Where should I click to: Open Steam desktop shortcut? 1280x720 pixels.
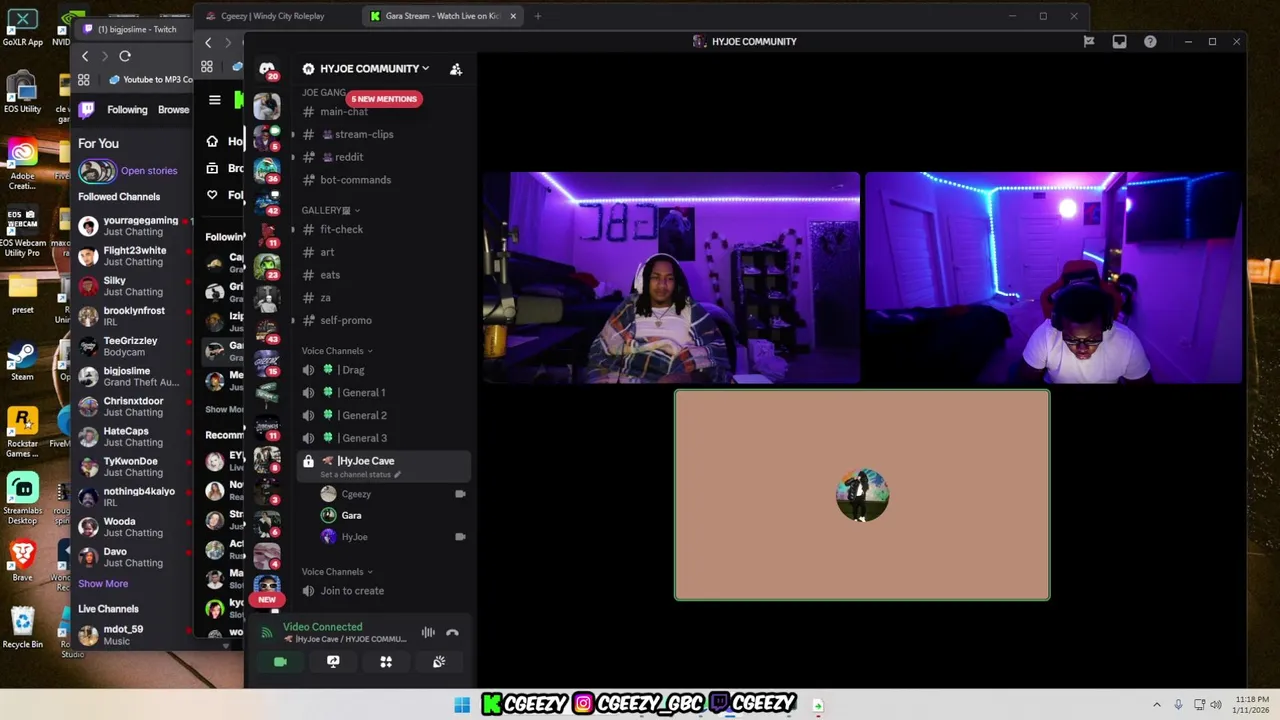coord(22,361)
